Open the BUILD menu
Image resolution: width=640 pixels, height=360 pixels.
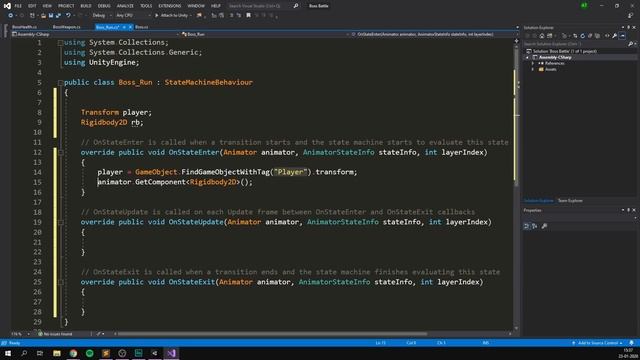[x=86, y=6]
